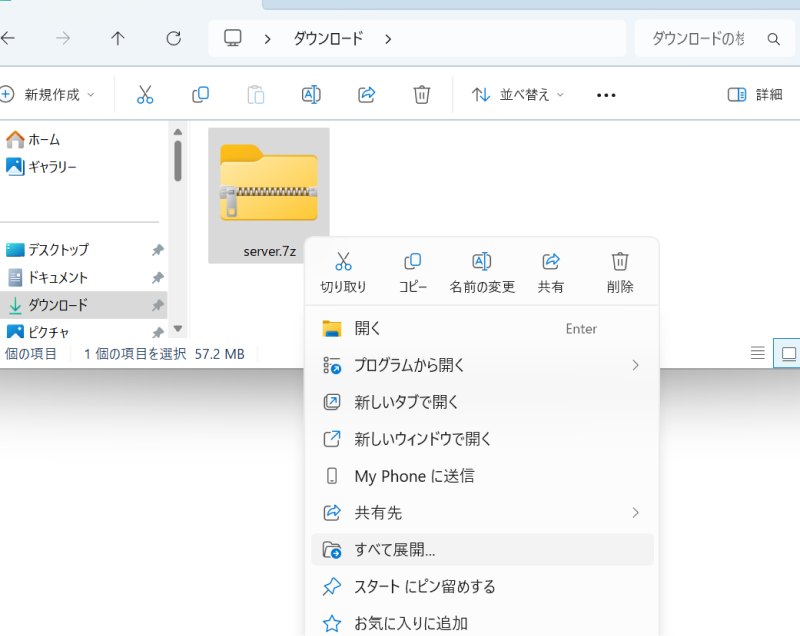
Task: Open ピクチャ in the navigation pane
Action: click(x=38, y=332)
